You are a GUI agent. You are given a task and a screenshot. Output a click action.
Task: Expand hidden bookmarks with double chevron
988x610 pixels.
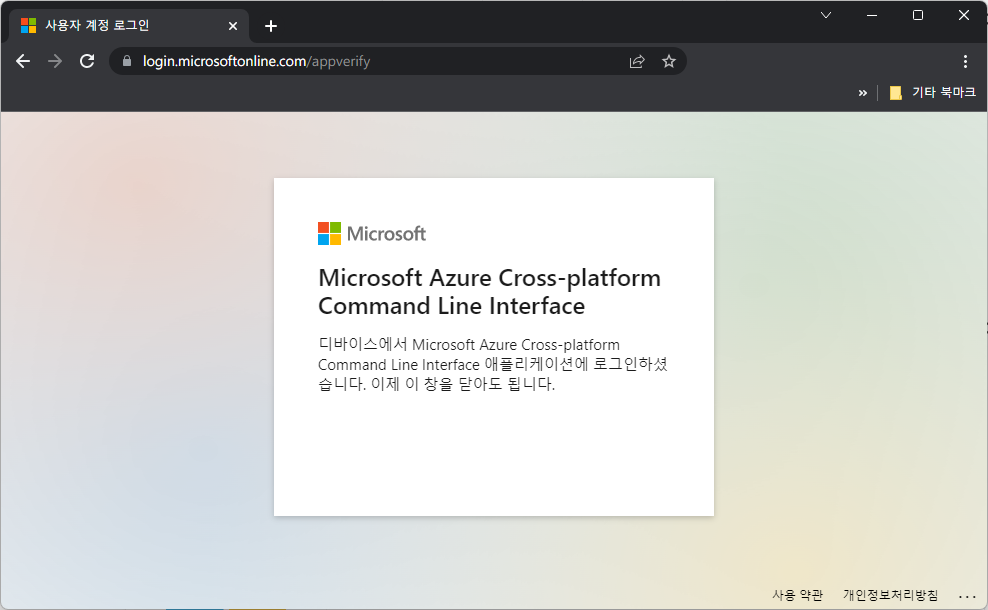pos(863,93)
